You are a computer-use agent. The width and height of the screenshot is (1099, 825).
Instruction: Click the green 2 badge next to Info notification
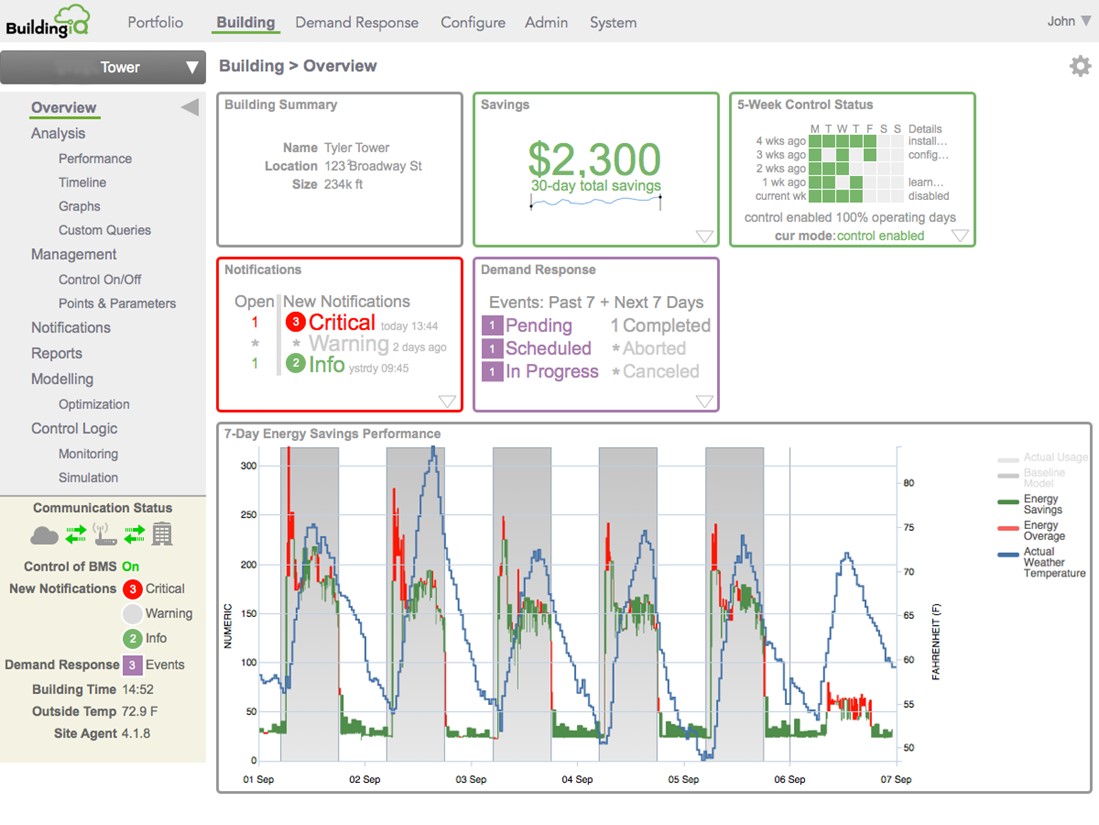pos(296,363)
